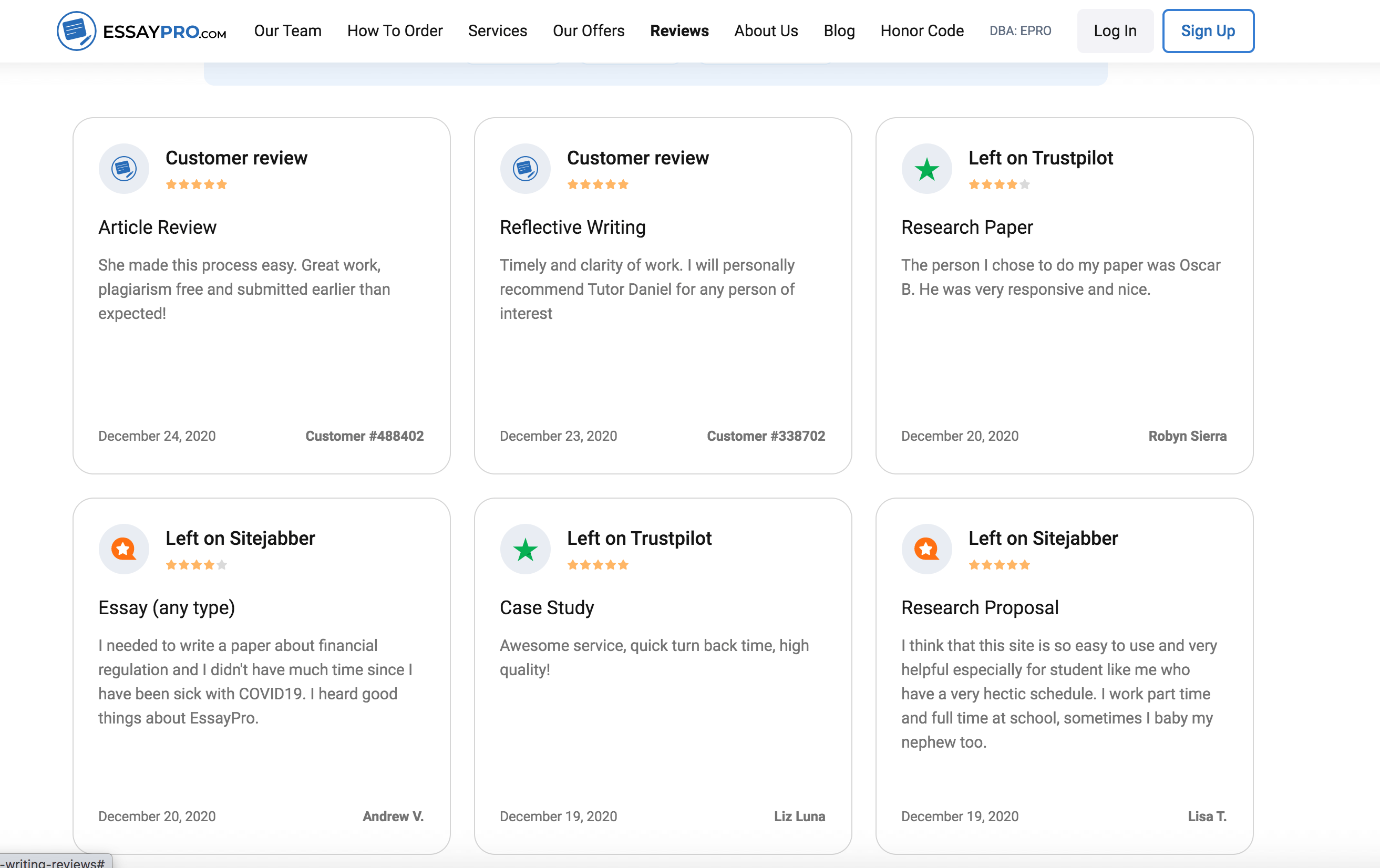
Task: Open the Services navigation menu
Action: point(498,31)
